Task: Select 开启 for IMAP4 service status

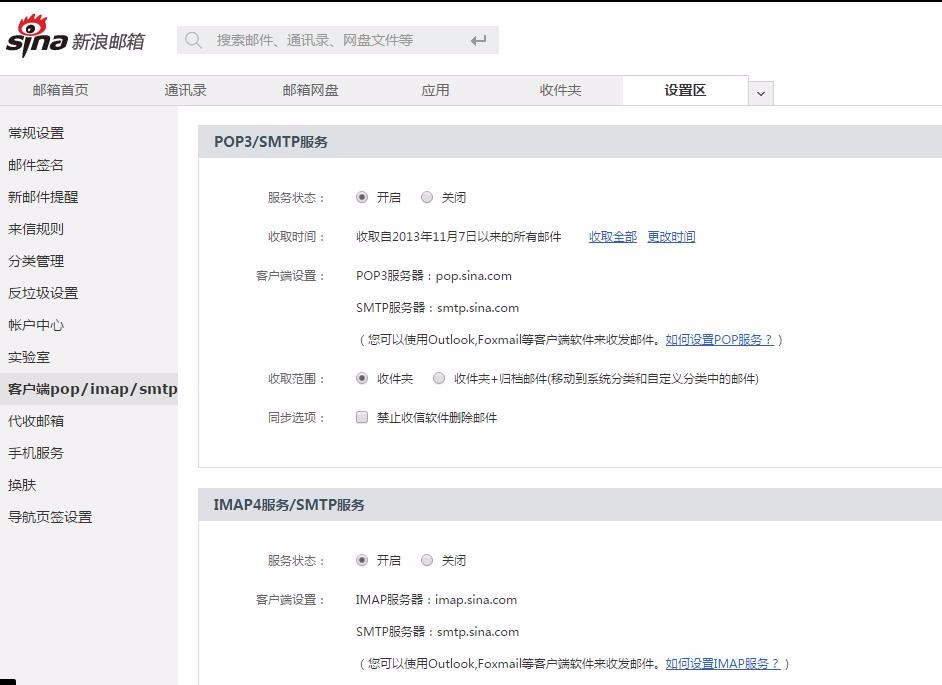Action: pyautogui.click(x=362, y=560)
